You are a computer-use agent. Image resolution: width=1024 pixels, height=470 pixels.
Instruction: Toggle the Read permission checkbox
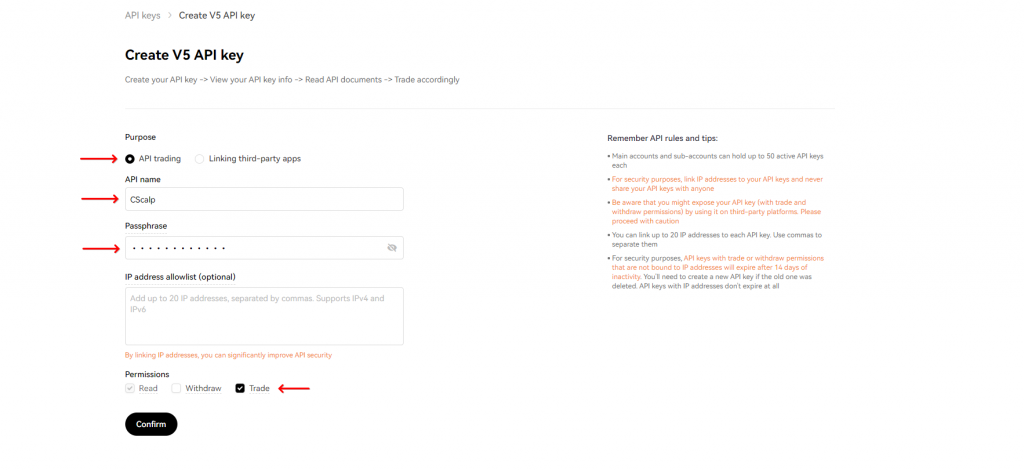click(130, 388)
